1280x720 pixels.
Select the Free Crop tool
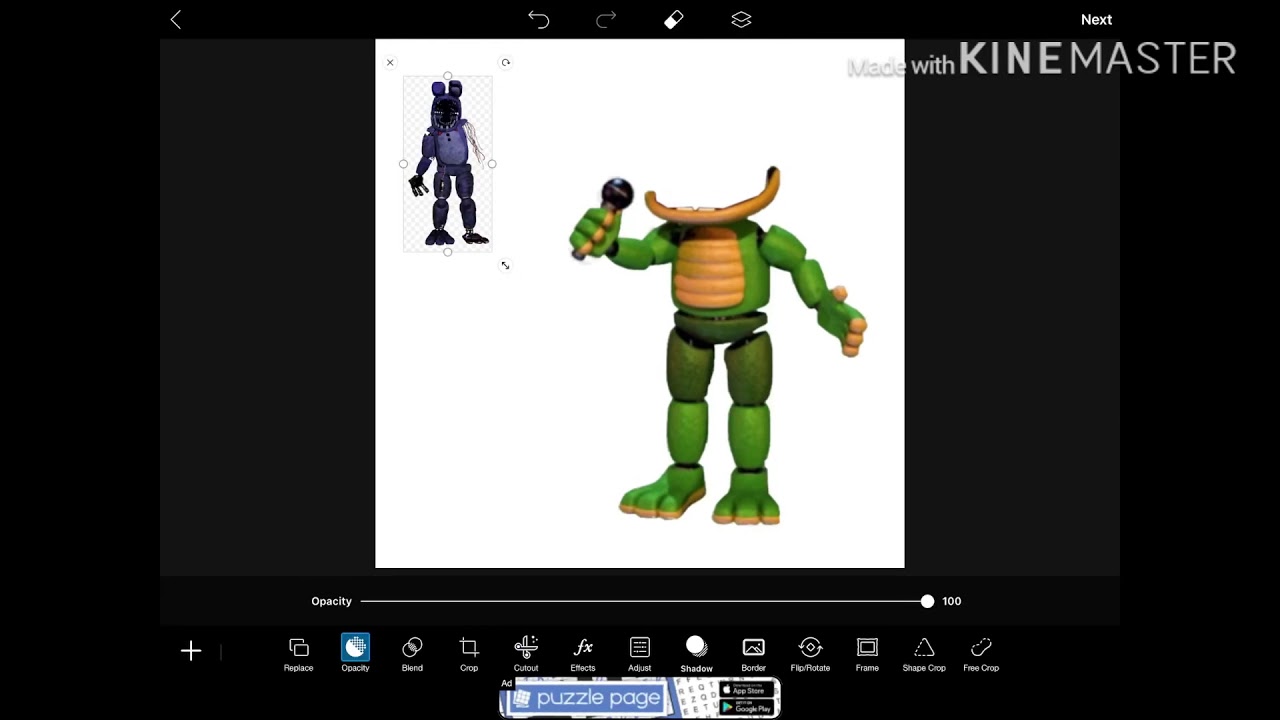click(981, 654)
